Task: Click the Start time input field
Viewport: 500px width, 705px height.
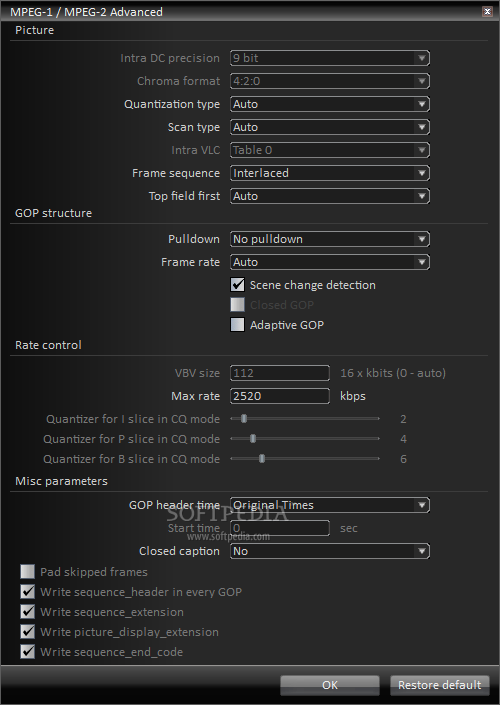Action: [x=280, y=528]
